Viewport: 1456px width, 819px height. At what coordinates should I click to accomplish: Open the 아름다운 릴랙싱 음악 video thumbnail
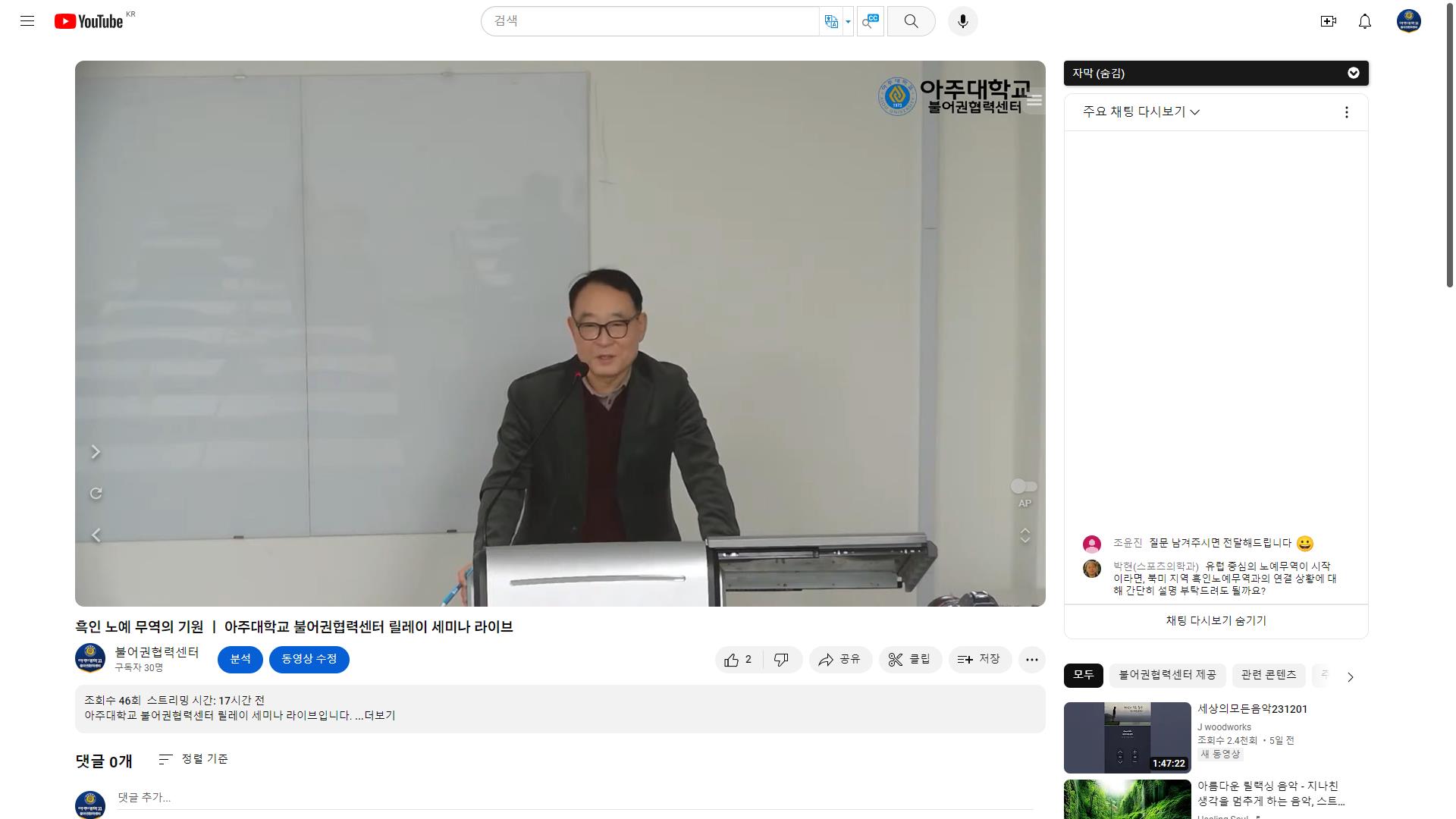click(x=1127, y=799)
